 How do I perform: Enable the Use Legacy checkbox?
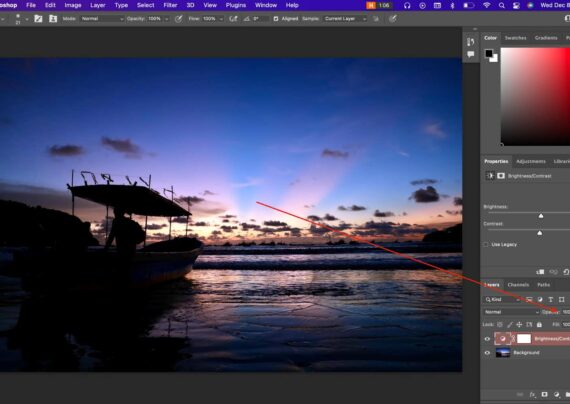(486, 244)
